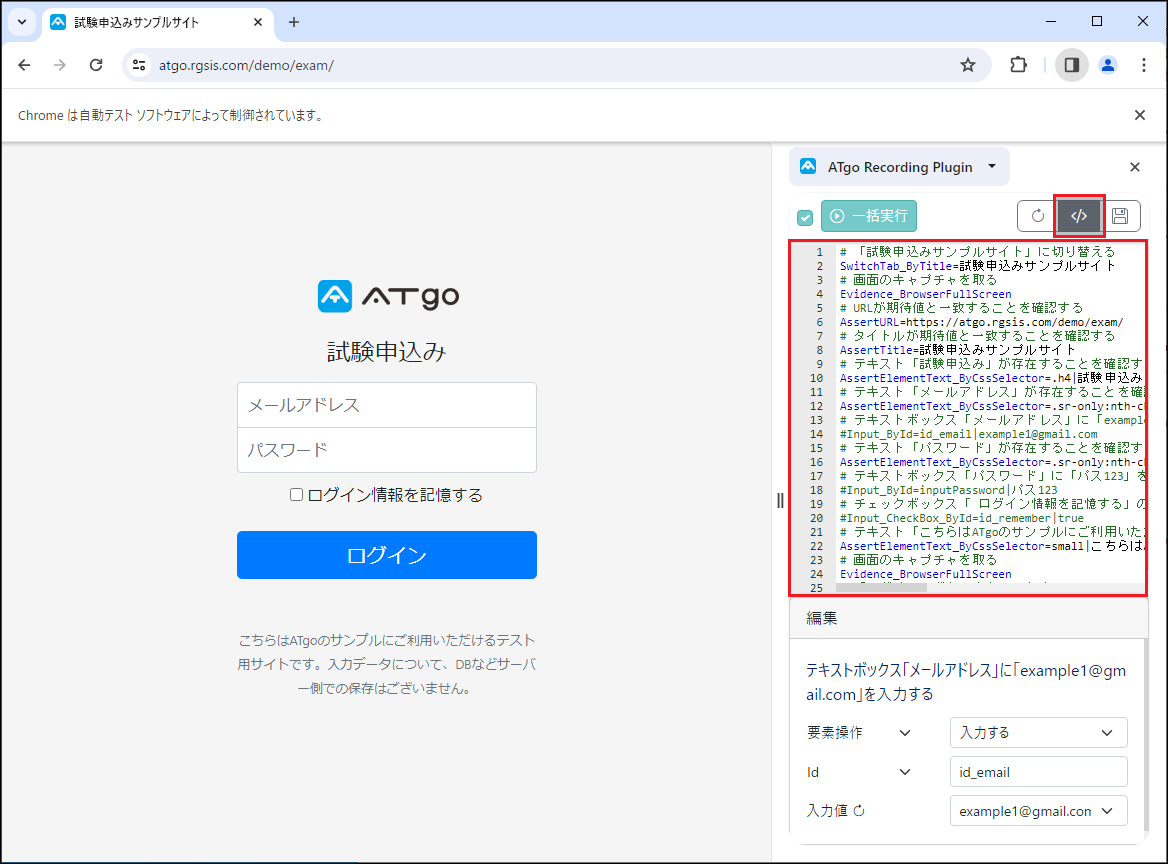Bookmark the page via the star icon

coord(967,64)
